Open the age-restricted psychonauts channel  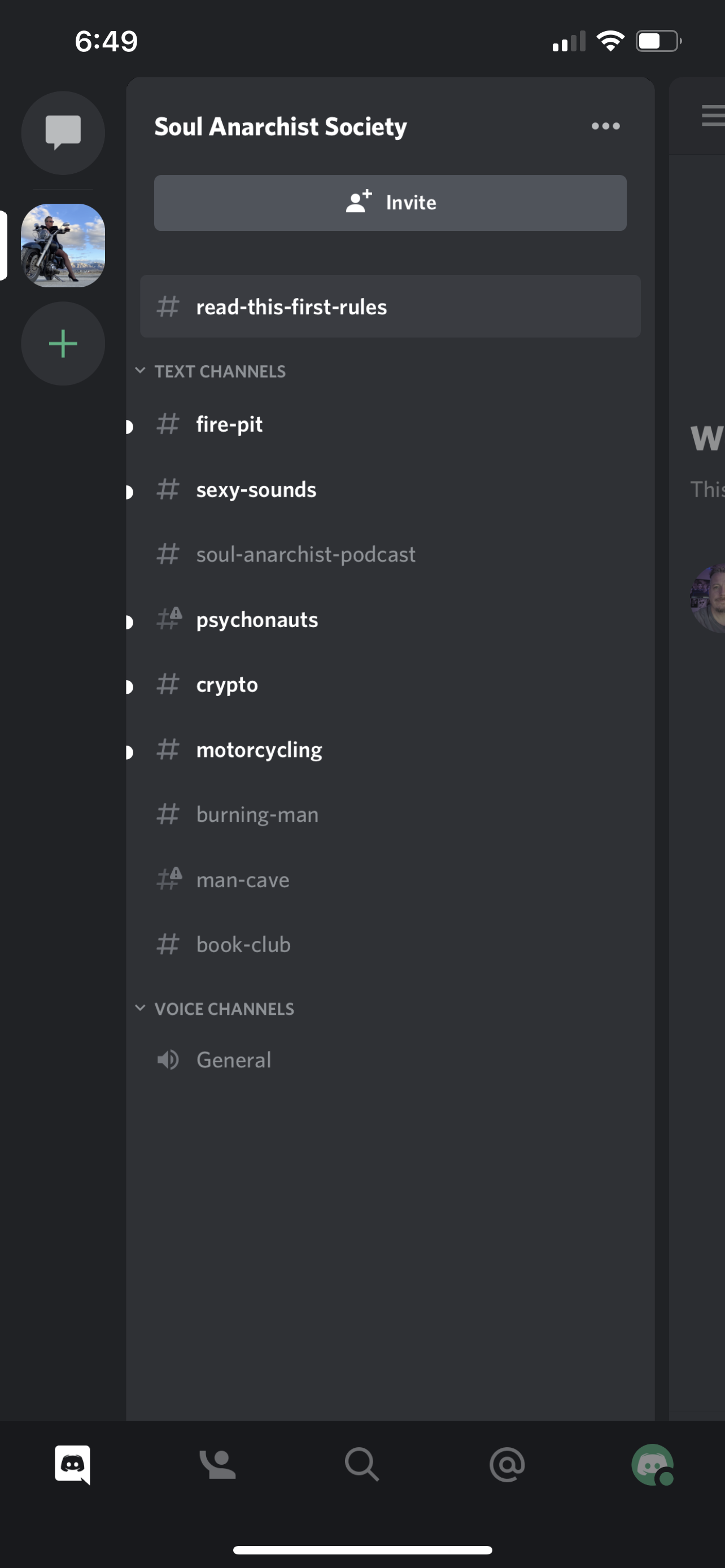click(390, 620)
